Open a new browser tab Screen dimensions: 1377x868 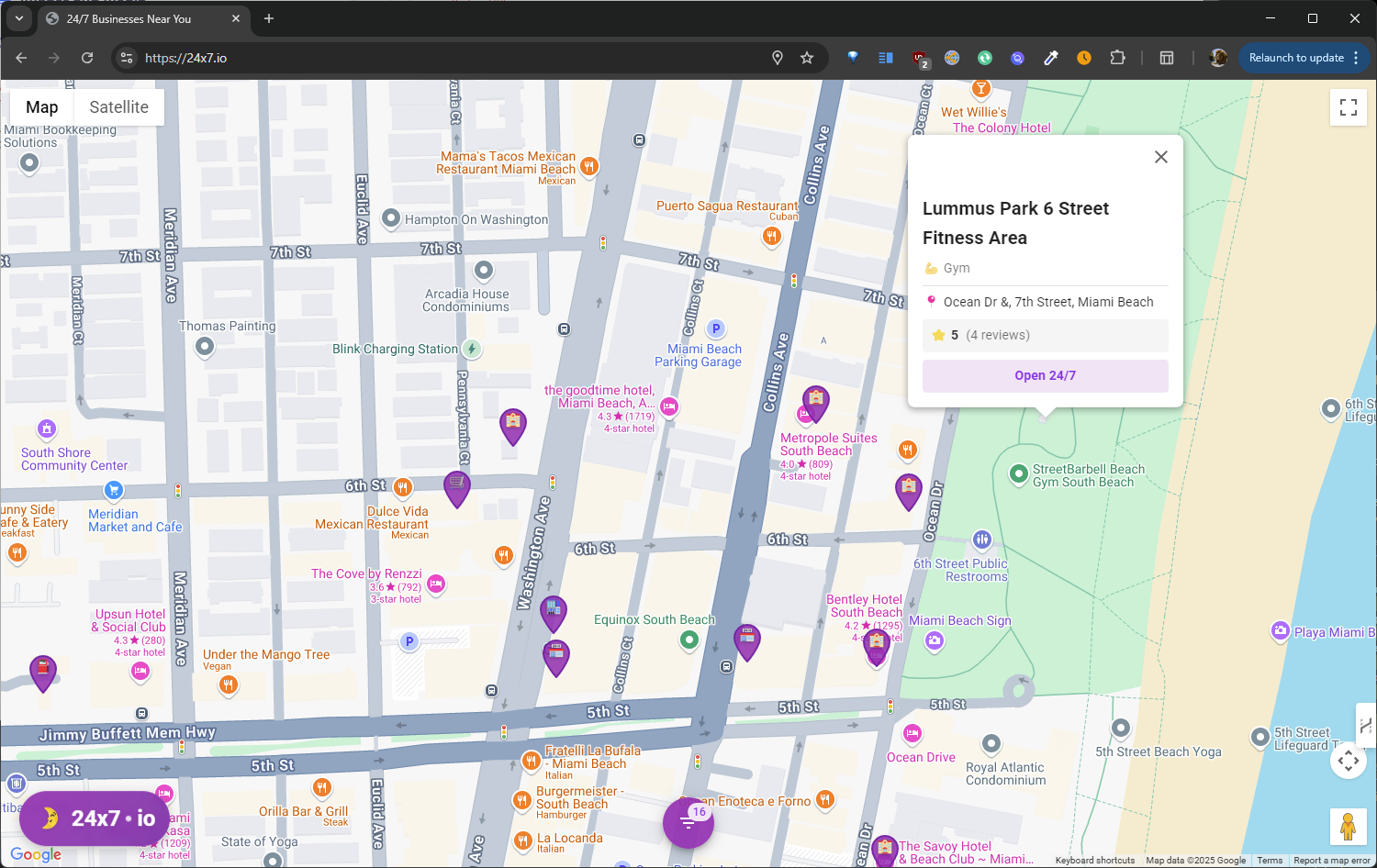[269, 18]
